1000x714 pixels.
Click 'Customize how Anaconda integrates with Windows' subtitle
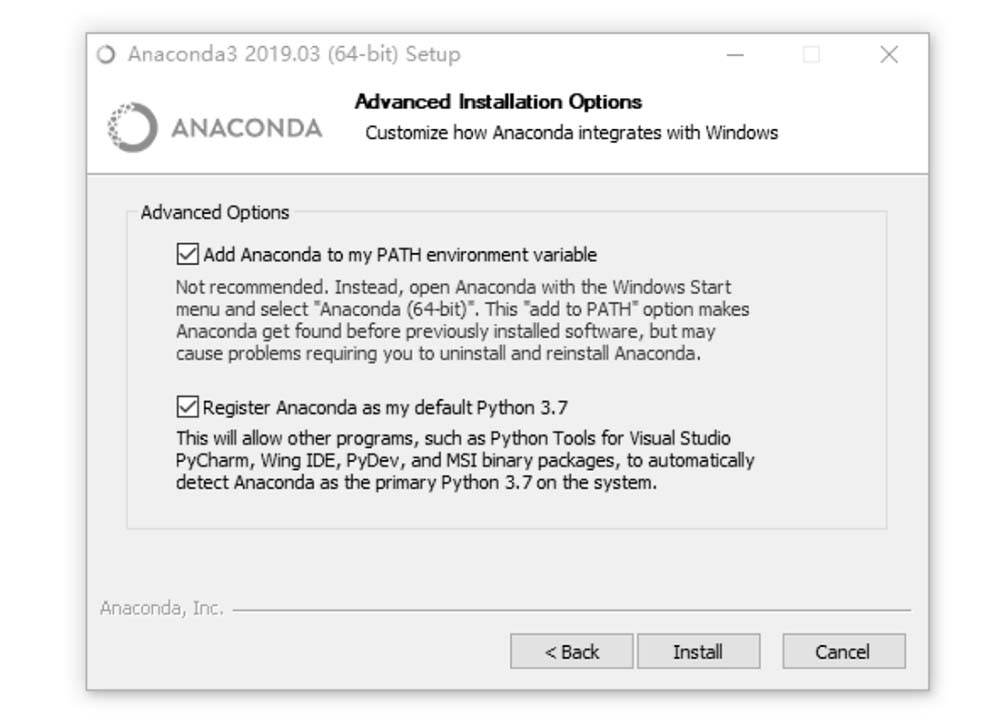point(571,133)
